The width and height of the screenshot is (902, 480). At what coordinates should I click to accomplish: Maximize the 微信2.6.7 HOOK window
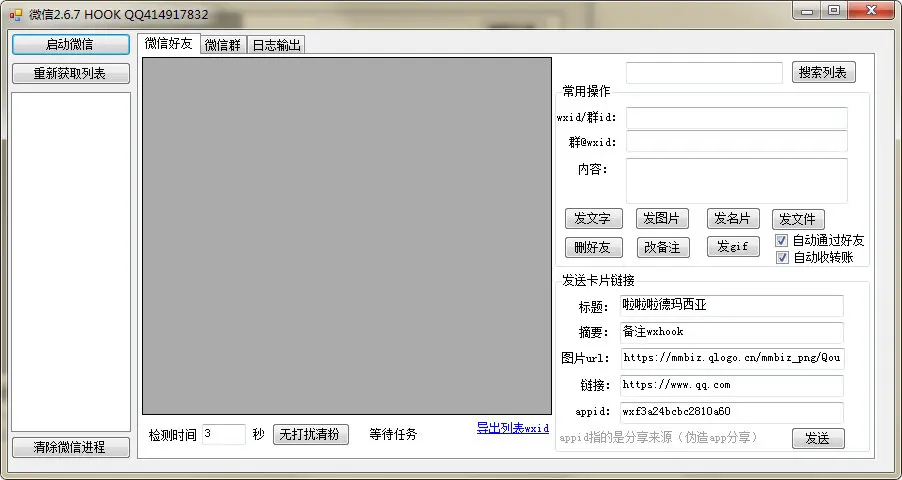pos(834,11)
